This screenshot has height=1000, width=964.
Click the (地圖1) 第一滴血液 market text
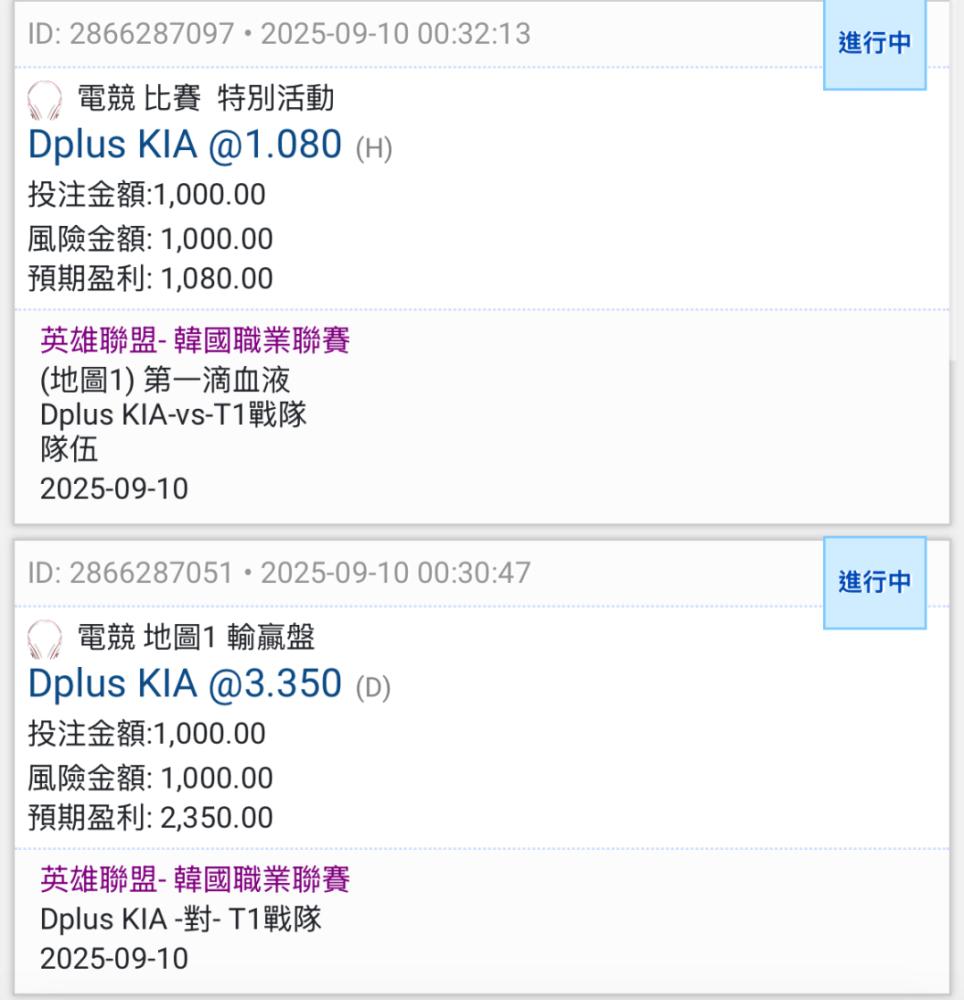[165, 381]
